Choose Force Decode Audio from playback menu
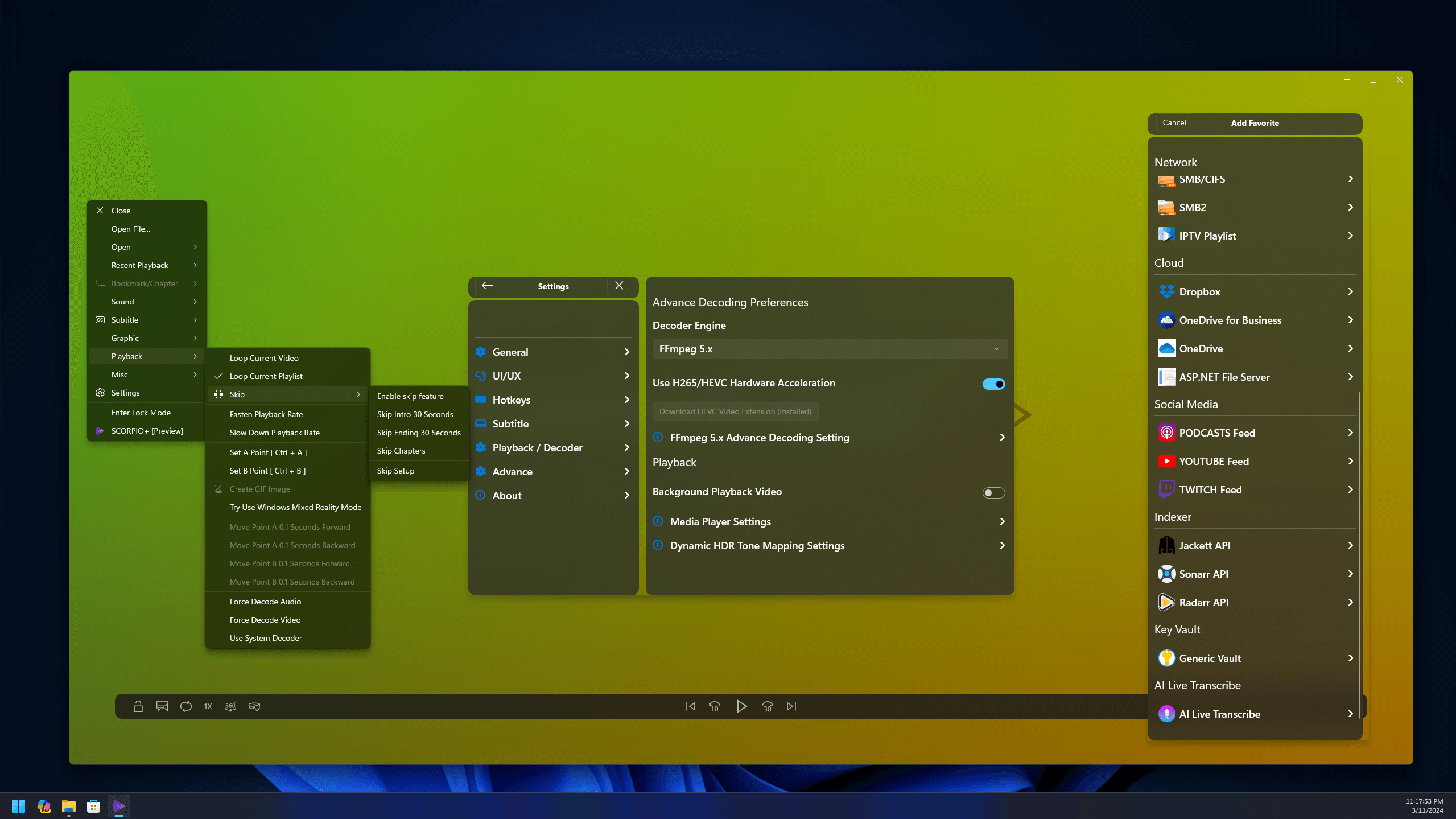The image size is (1456, 819). point(265,601)
